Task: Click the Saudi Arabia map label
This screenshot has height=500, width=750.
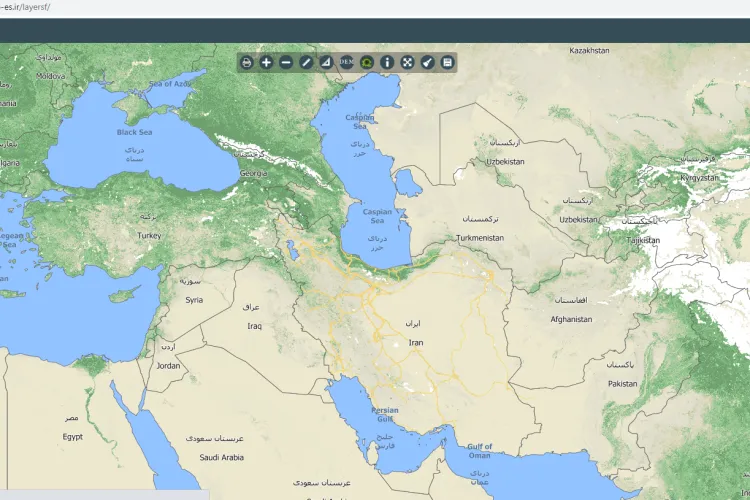Action: point(221,457)
